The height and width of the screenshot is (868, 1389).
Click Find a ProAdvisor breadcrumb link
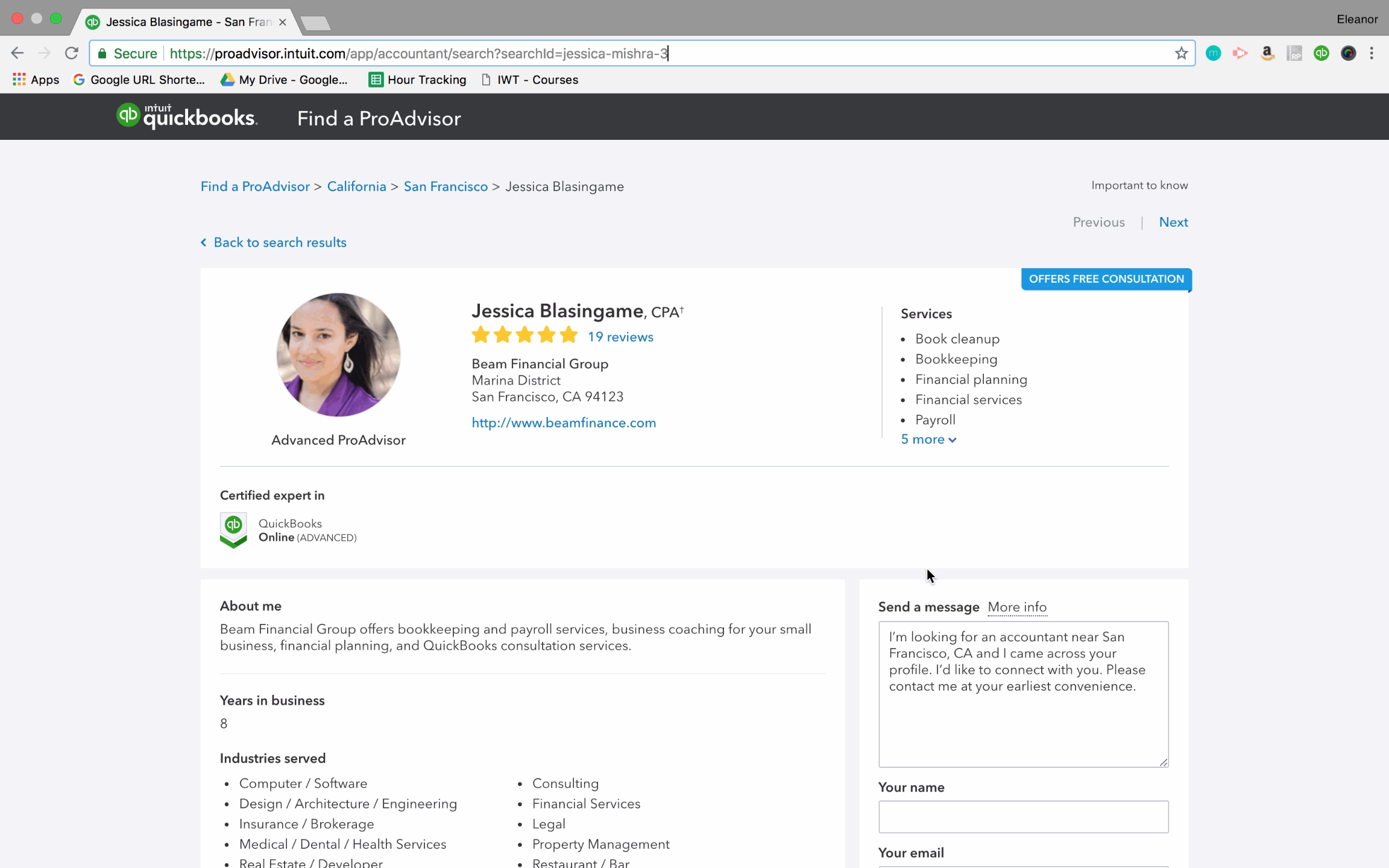coord(255,186)
